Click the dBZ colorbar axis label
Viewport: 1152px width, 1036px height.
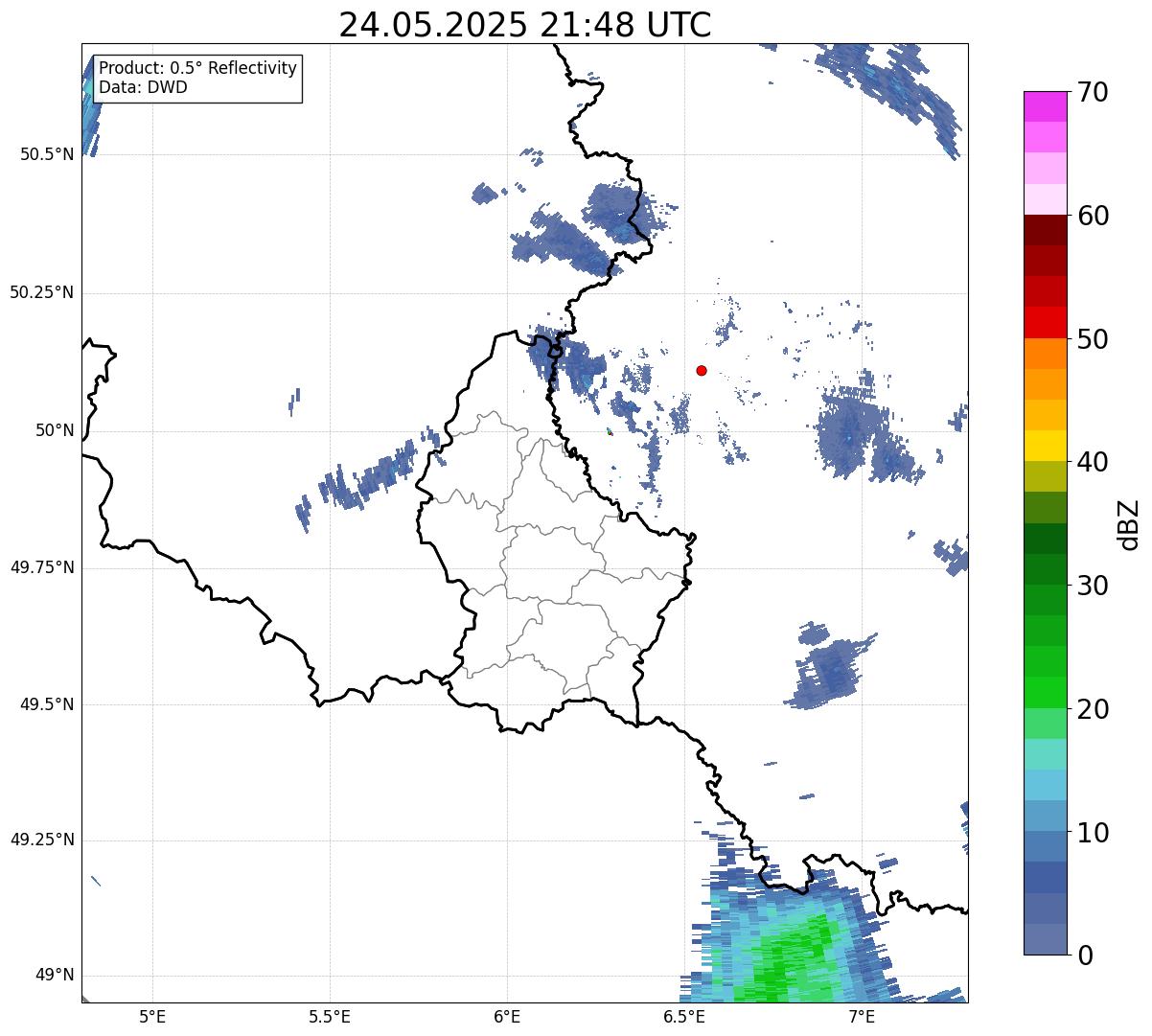pyautogui.click(x=1129, y=523)
